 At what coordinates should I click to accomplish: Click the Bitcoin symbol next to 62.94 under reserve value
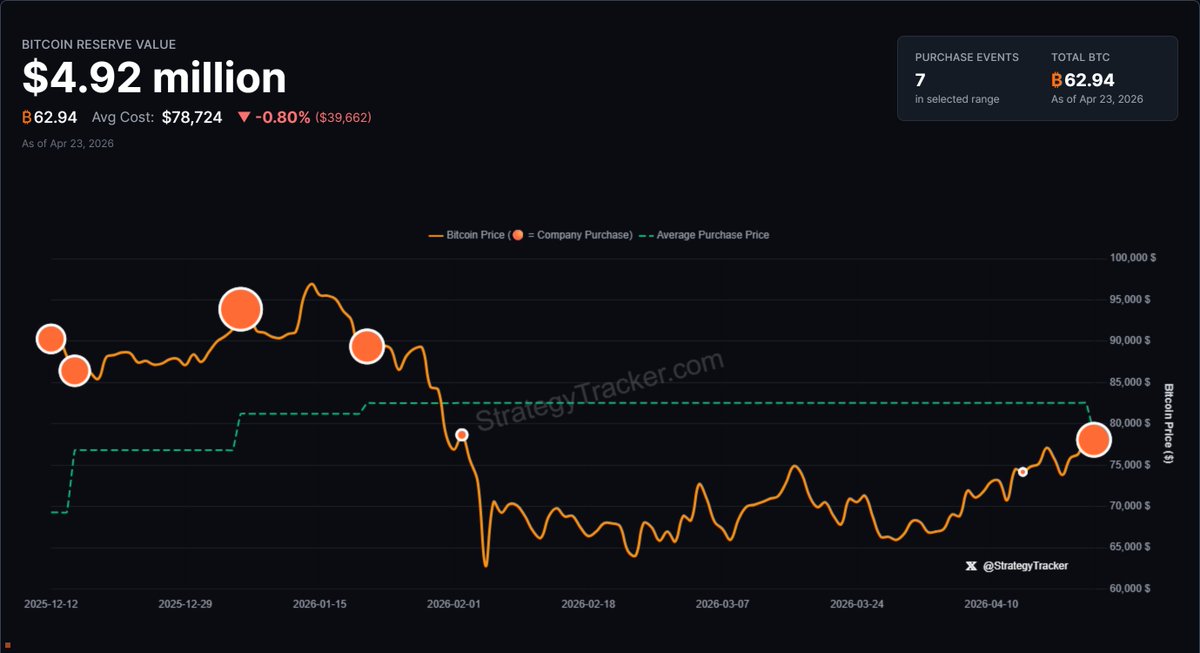click(x=27, y=117)
